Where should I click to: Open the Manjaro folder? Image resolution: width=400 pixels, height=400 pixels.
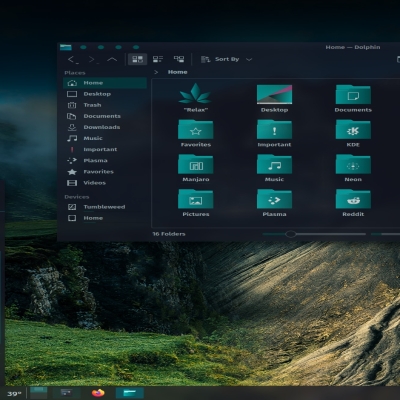tap(196, 168)
